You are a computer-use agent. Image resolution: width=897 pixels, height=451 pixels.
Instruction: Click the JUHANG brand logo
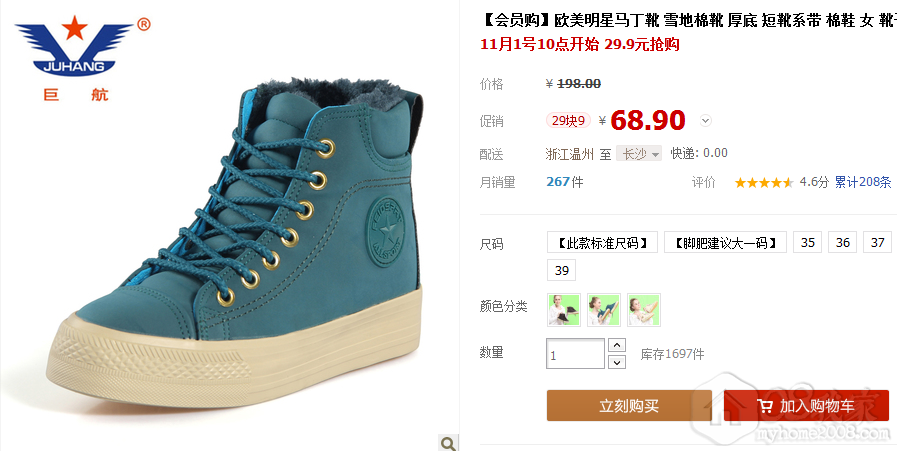pos(79,58)
